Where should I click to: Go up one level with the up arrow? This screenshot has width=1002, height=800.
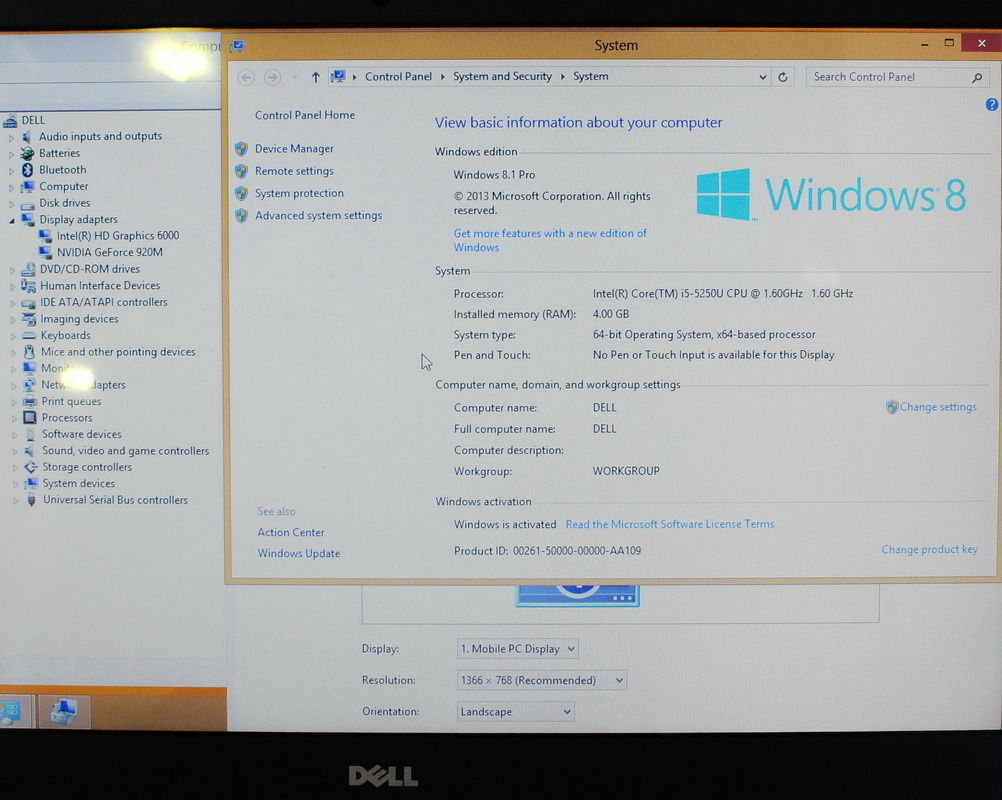(315, 77)
